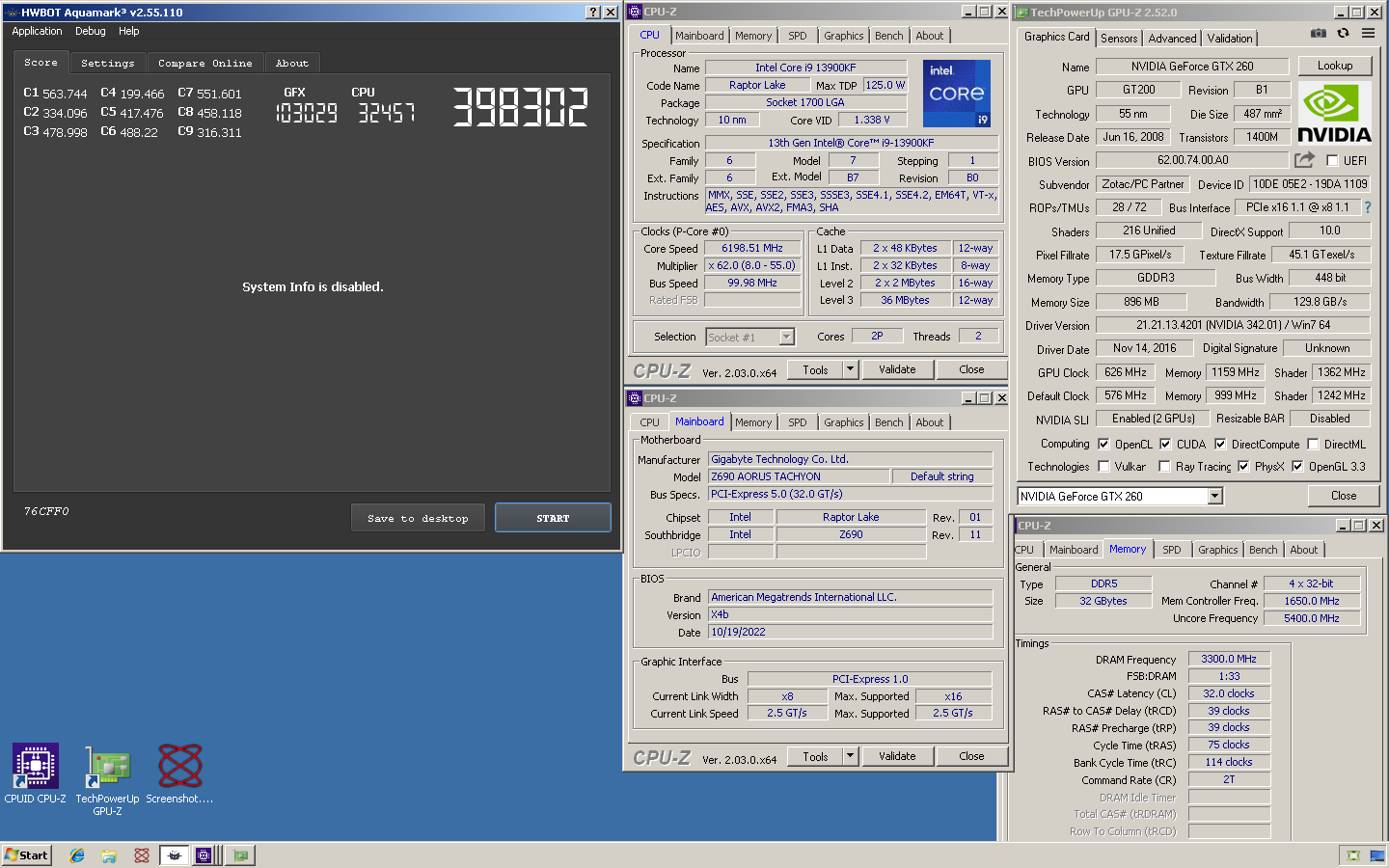1389x868 pixels.
Task: Click the 76CFF0 code in Aquamark
Action: pyautogui.click(x=46, y=511)
